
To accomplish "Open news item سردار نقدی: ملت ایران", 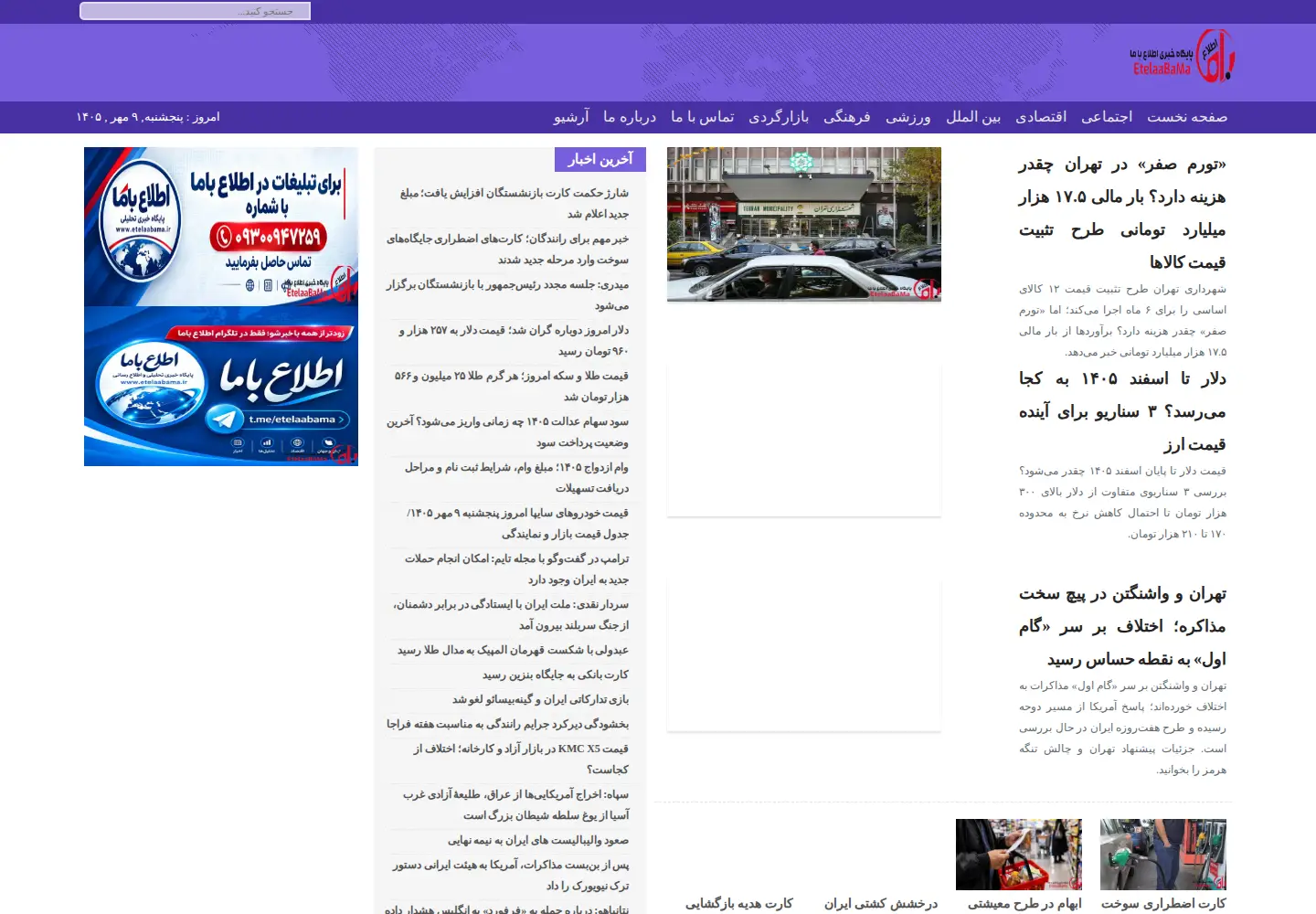I will [x=511, y=614].
